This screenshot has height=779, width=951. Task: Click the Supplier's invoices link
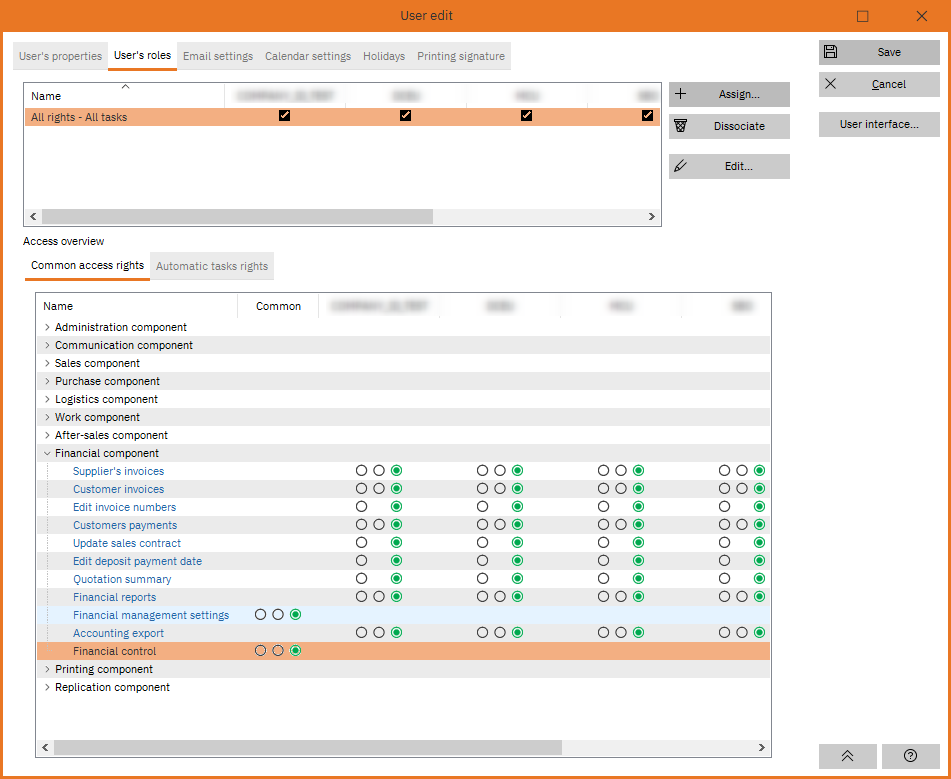(x=118, y=471)
